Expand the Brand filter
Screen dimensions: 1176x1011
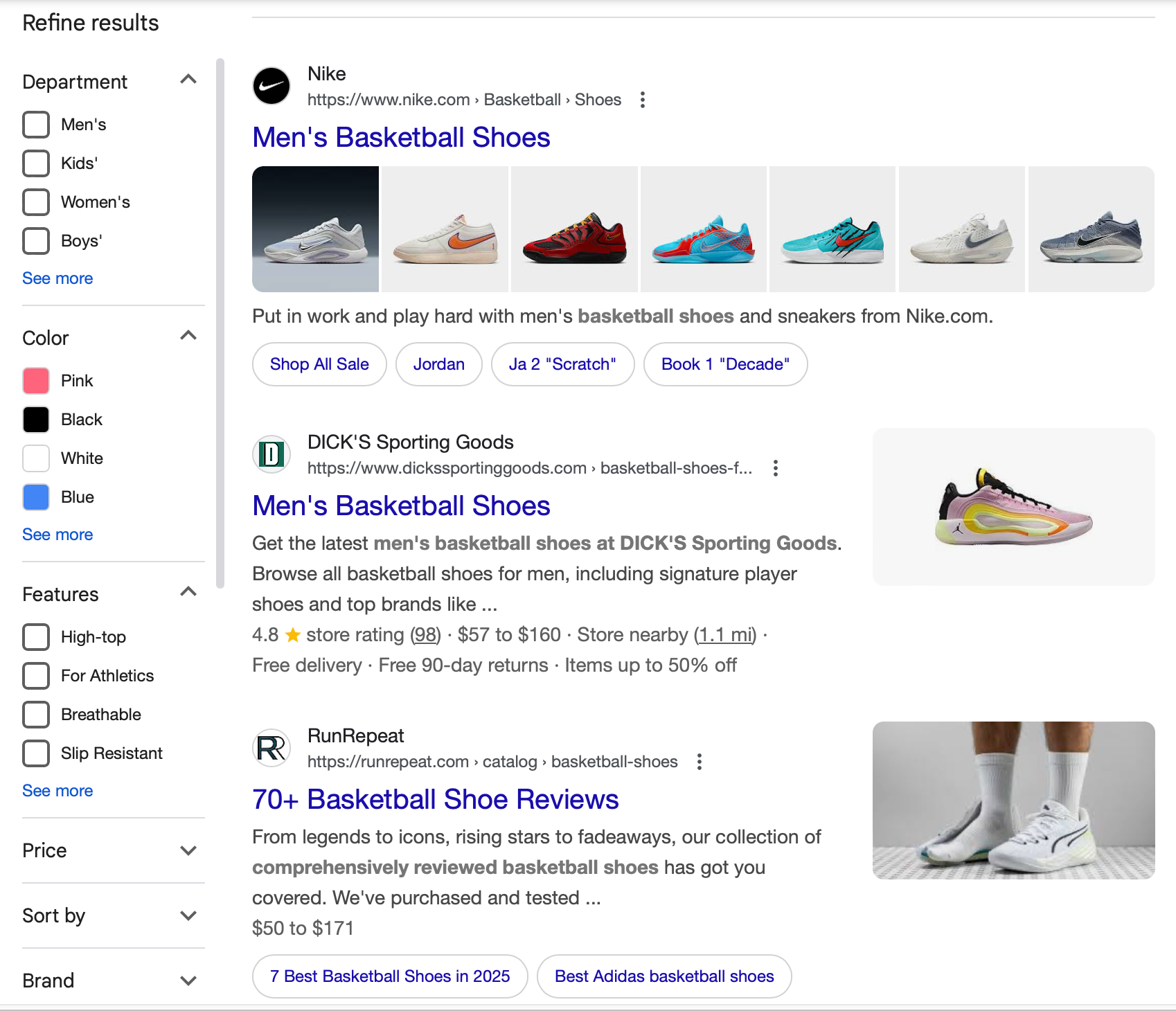click(188, 981)
